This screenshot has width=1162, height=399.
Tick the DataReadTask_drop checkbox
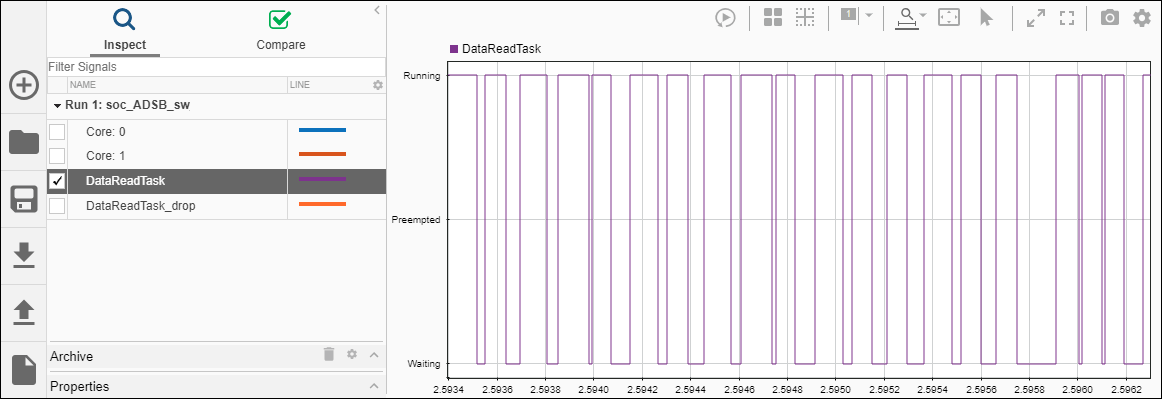coord(57,205)
